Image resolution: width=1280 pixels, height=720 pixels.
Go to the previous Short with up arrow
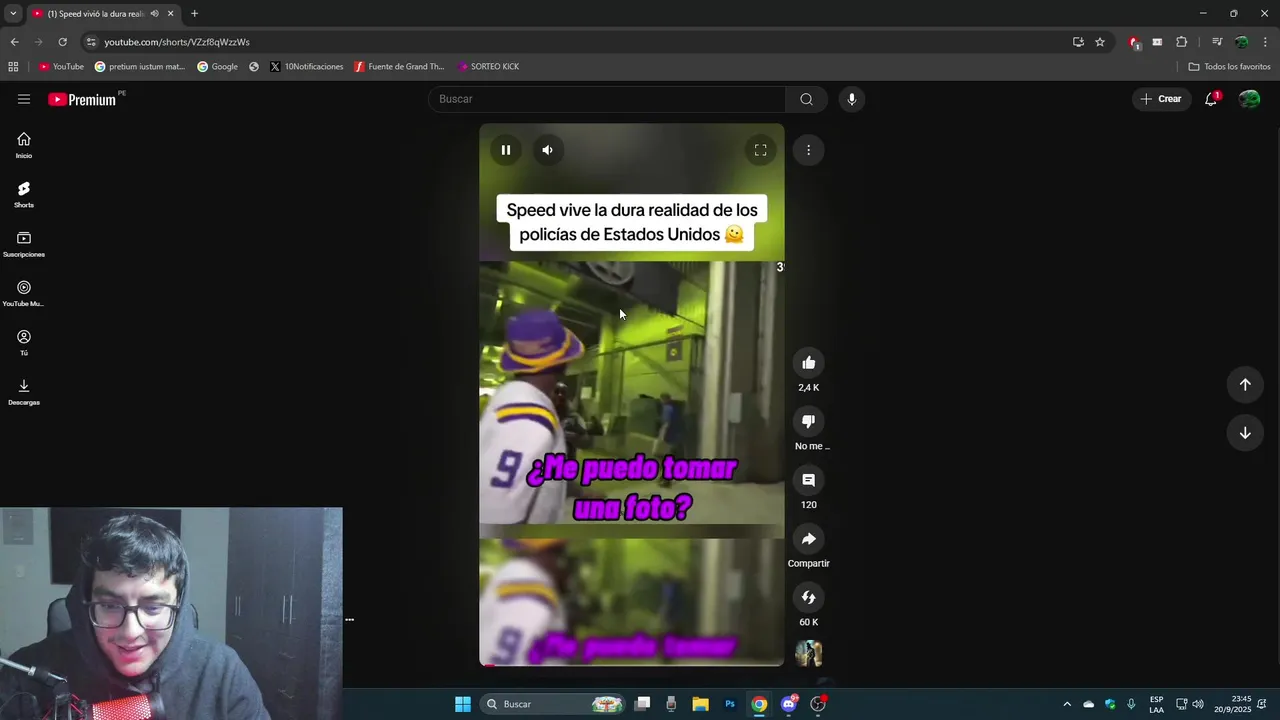[1245, 384]
